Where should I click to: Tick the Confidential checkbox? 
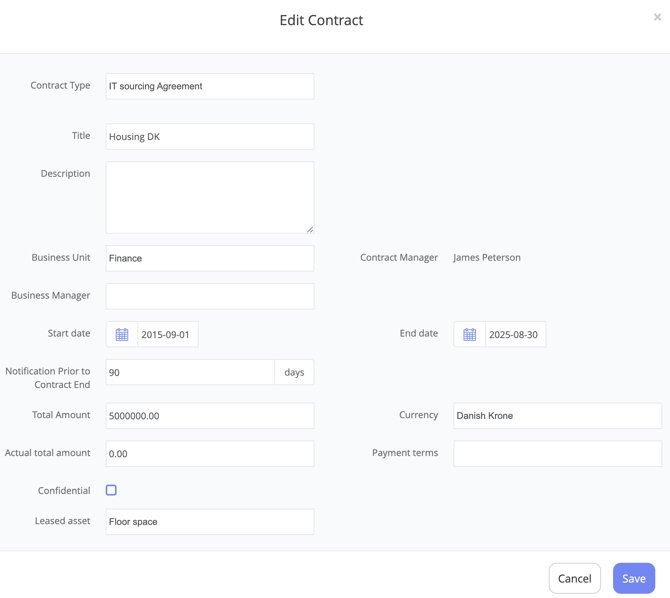tap(111, 490)
